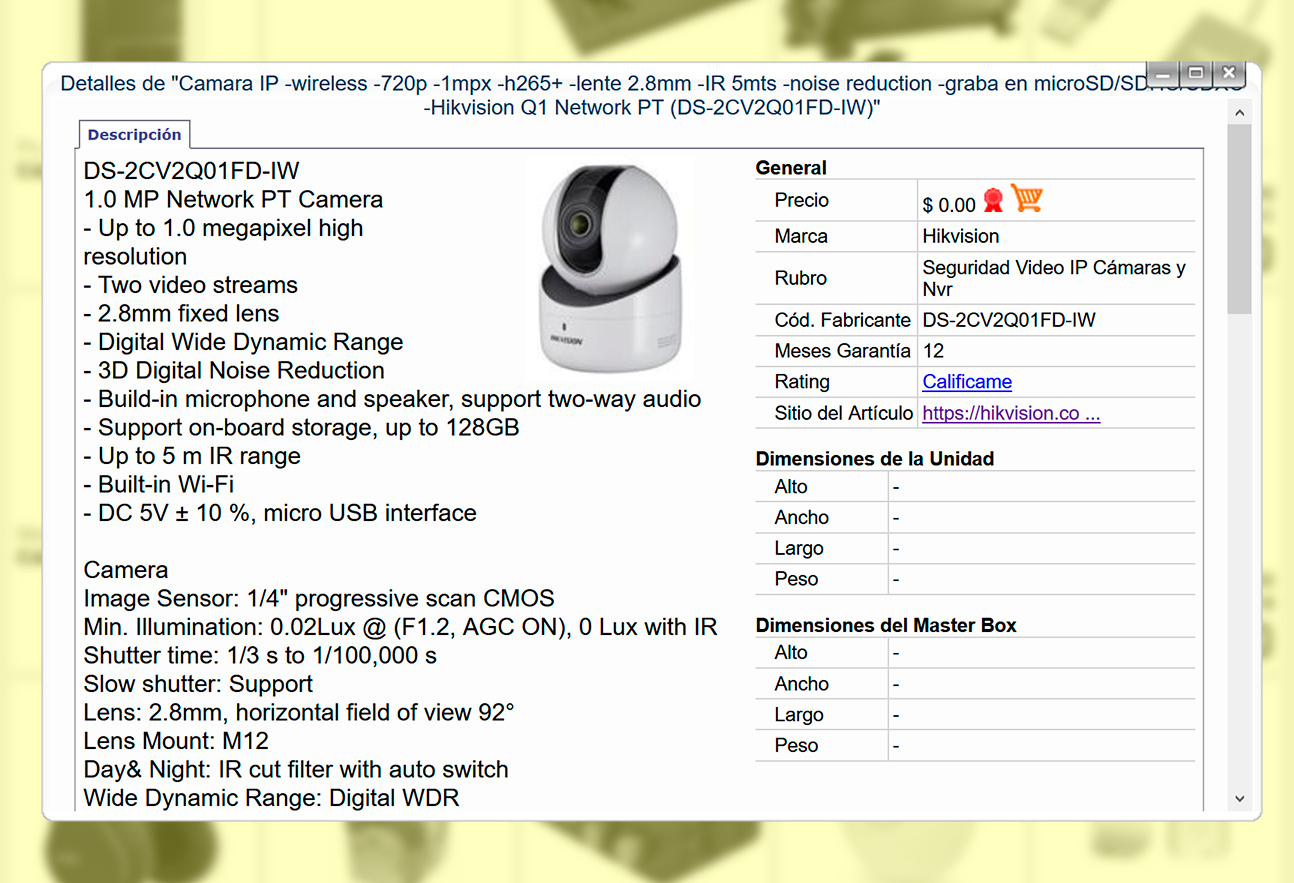
Task: Click the General section heading
Action: point(791,168)
